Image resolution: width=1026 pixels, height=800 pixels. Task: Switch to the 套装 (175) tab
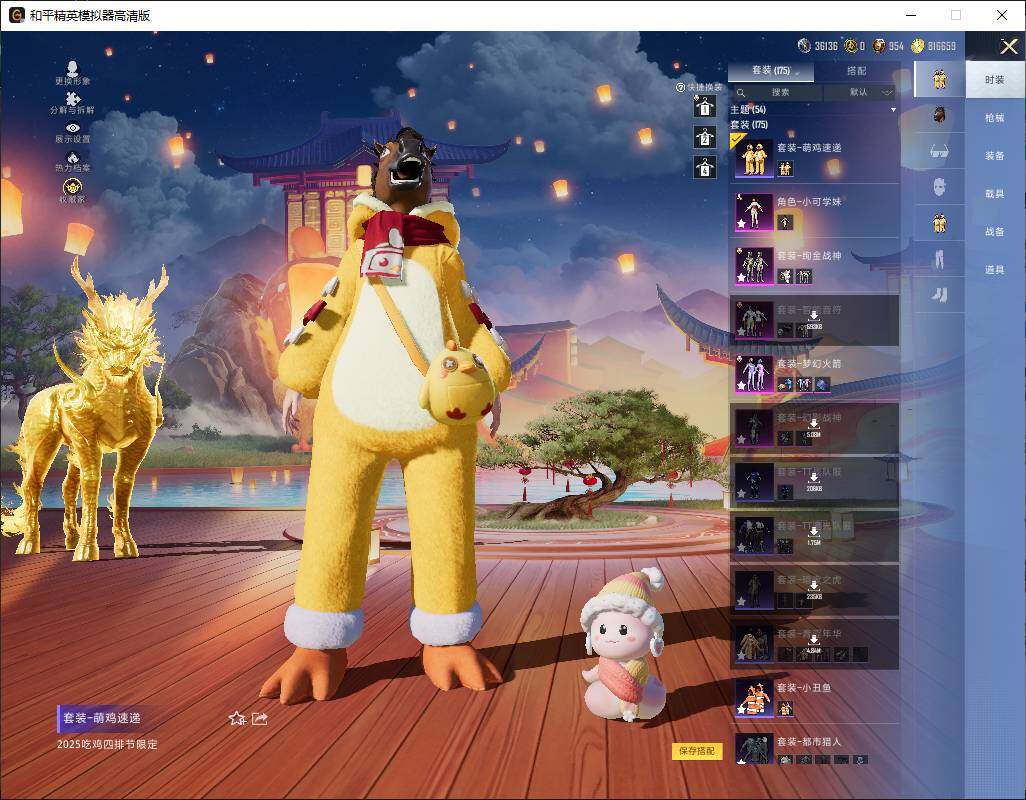(771, 71)
